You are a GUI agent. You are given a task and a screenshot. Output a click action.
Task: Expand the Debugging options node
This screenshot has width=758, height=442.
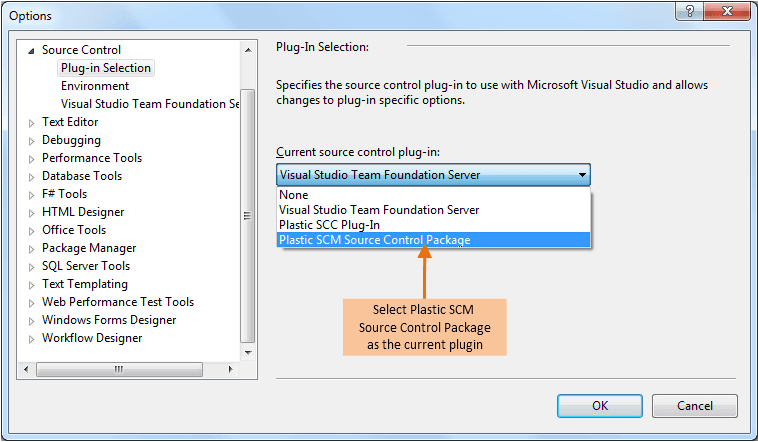click(x=31, y=141)
